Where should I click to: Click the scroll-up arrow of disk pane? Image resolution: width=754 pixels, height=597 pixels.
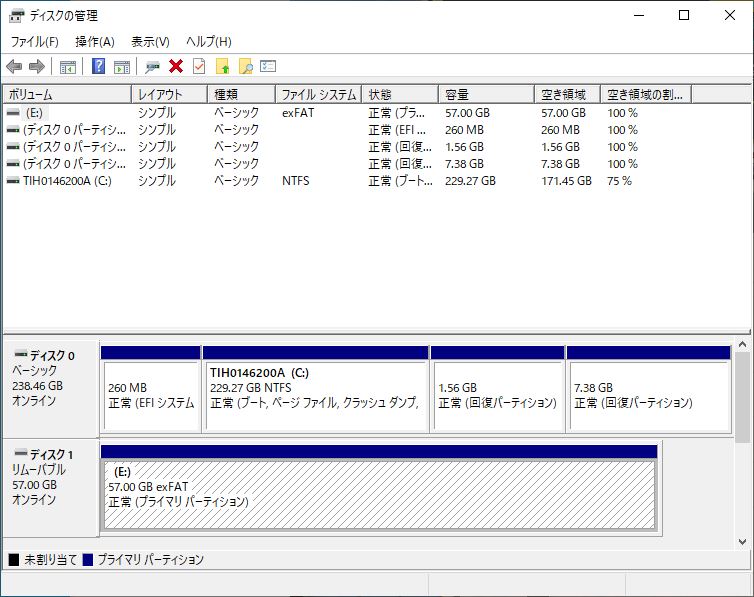point(742,345)
